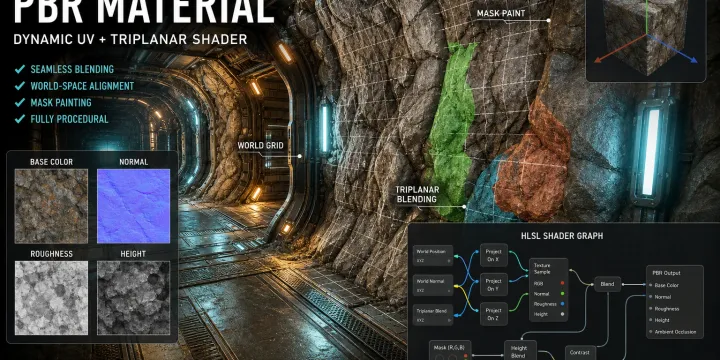This screenshot has width=720, height=360.
Task: Click the checkmark beside Mask Painting
Action: (20, 102)
